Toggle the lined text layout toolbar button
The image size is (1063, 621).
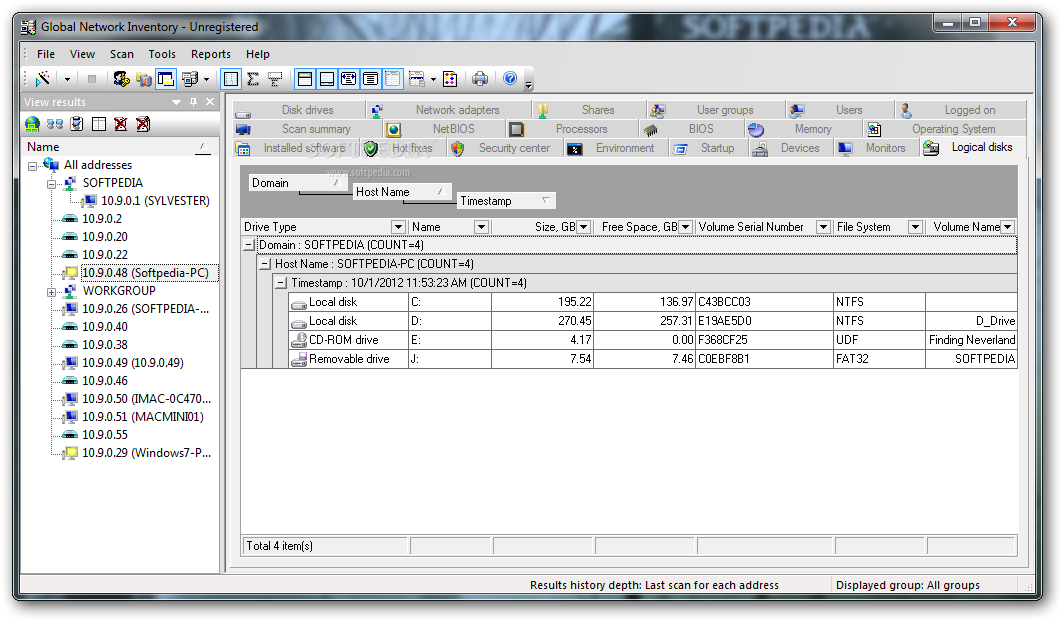(x=370, y=79)
